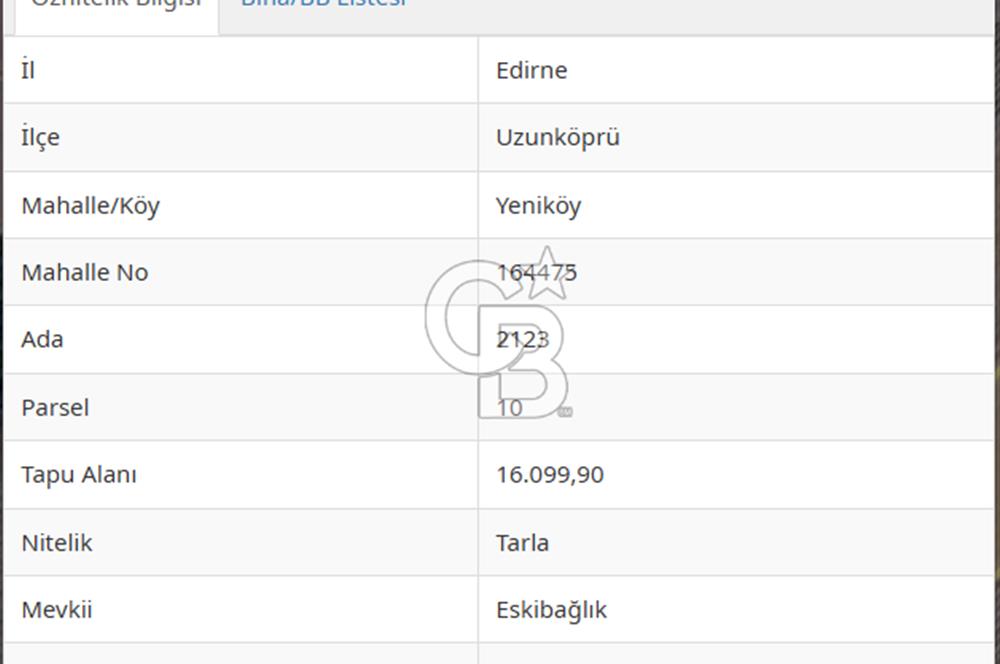Click the Edirne province value

pyautogui.click(x=531, y=70)
